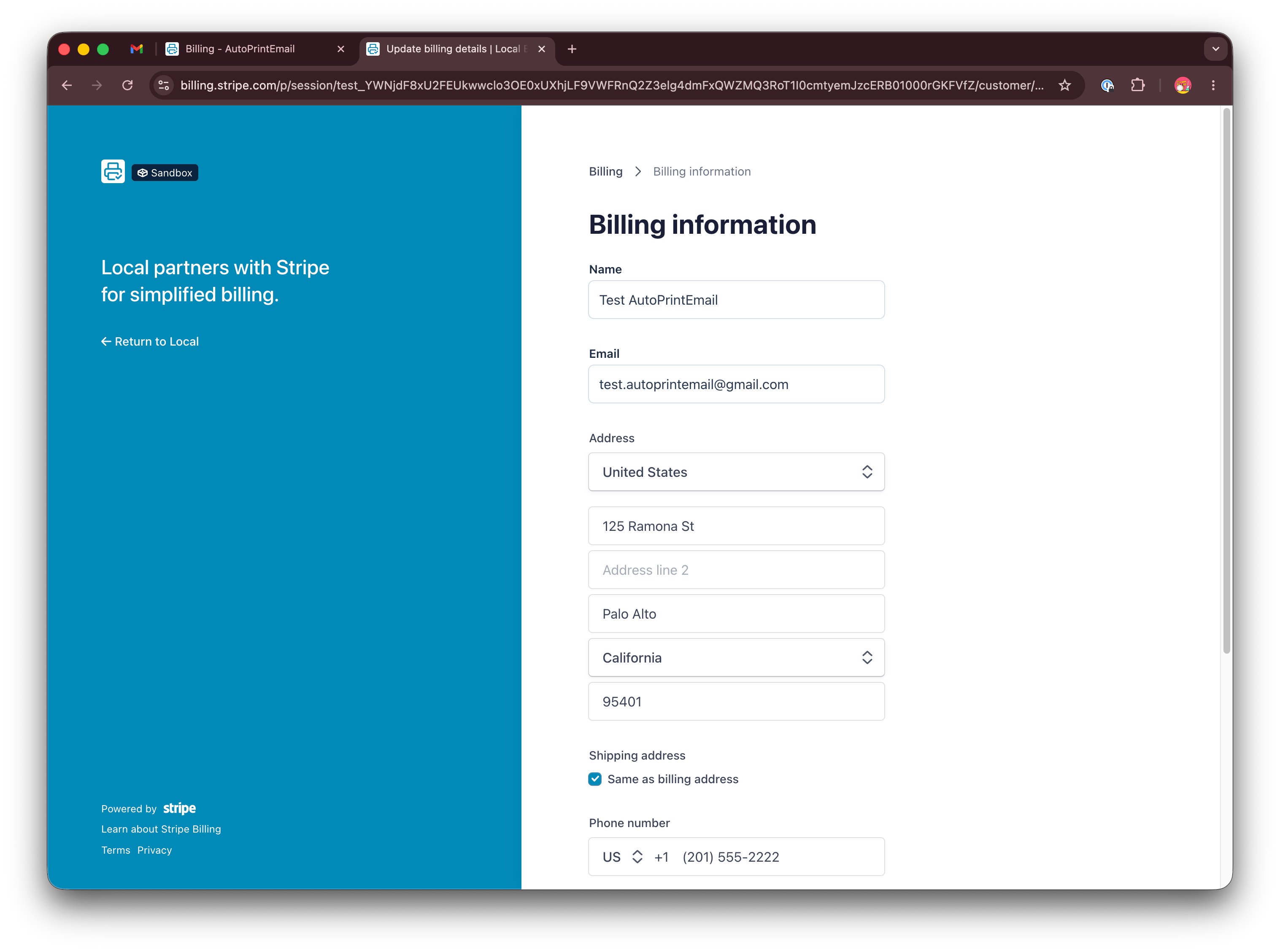This screenshot has width=1280, height=952.
Task: Go to Billing in breadcrumb
Action: [605, 172]
